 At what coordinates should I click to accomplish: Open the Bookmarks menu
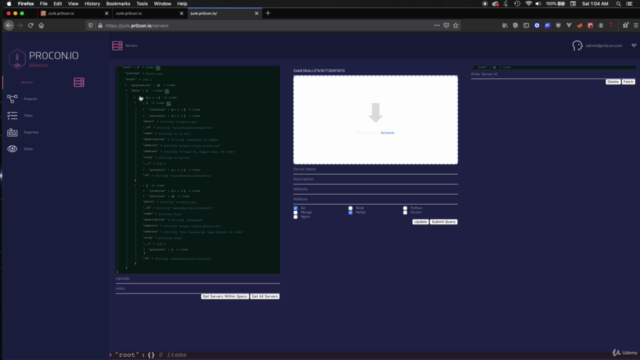[x=118, y=4]
